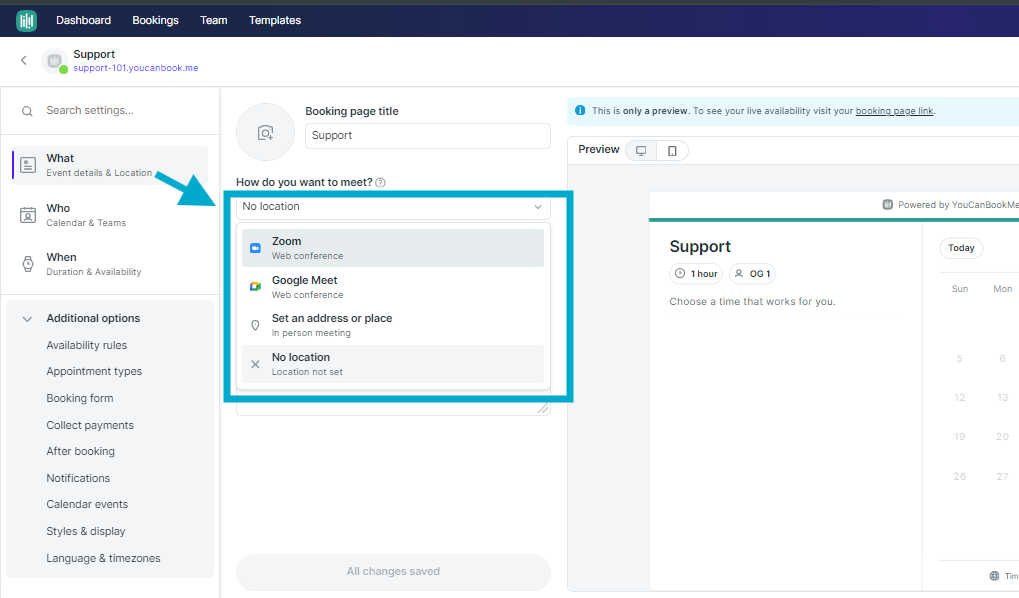Open Collect payments settings
Viewport: 1019px width, 598px height.
tap(90, 425)
